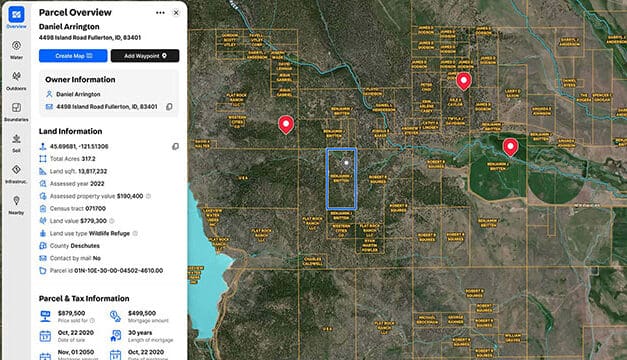Click the $879,500 price sold value
This screenshot has width=627, height=360.
click(72, 313)
